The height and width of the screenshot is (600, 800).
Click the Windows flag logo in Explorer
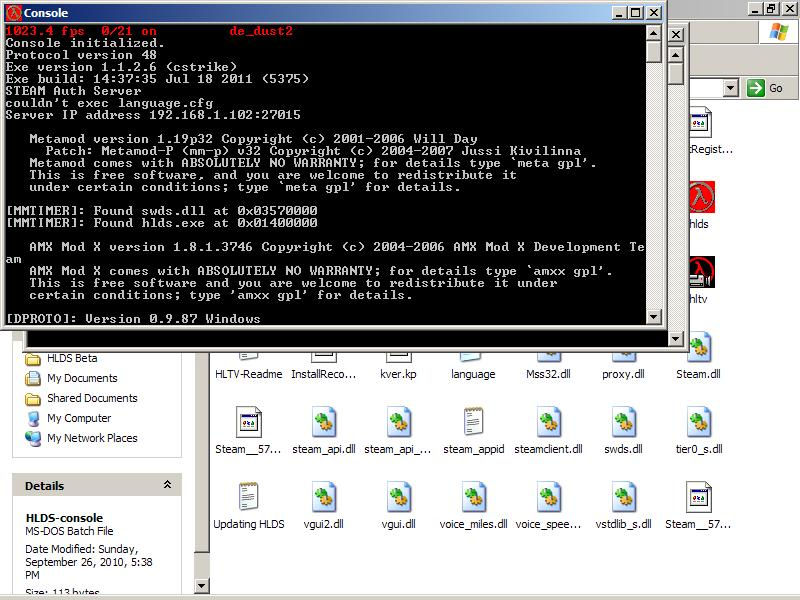[x=779, y=32]
